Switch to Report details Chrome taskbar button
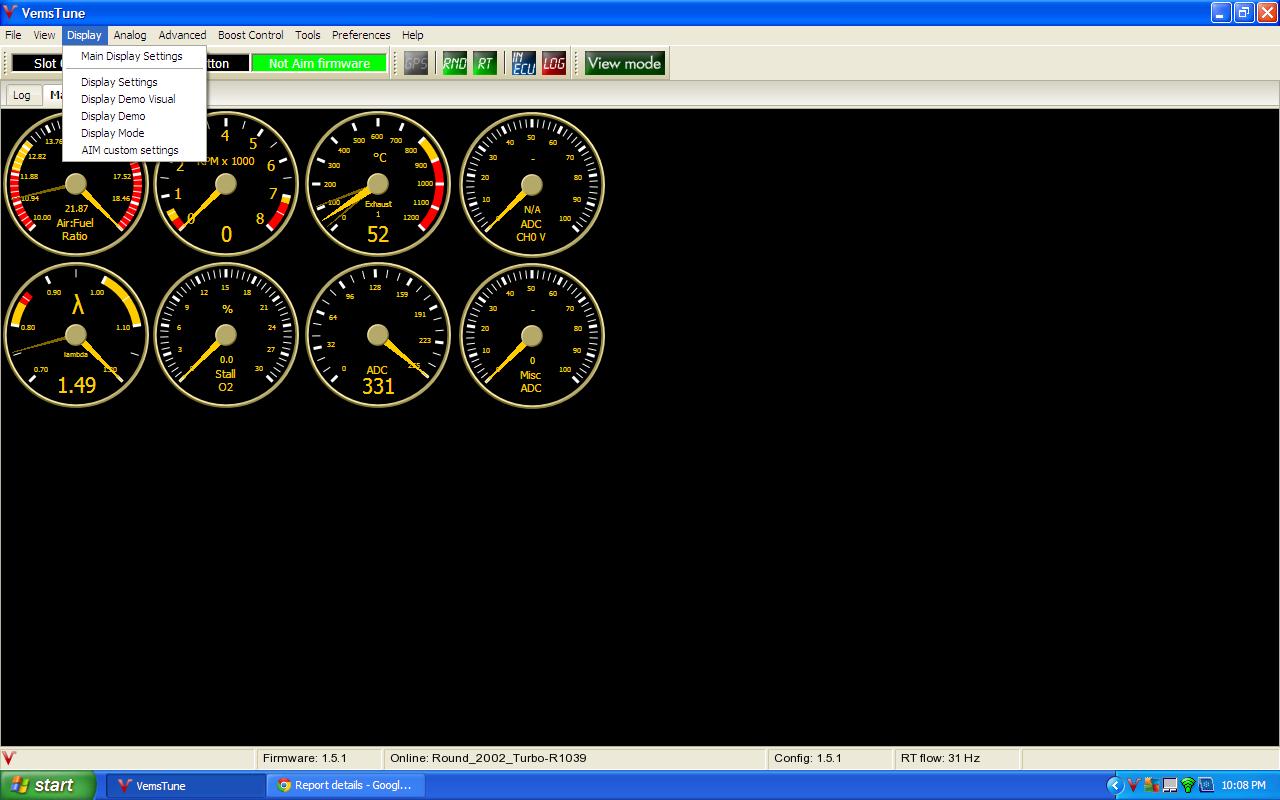 [x=346, y=785]
